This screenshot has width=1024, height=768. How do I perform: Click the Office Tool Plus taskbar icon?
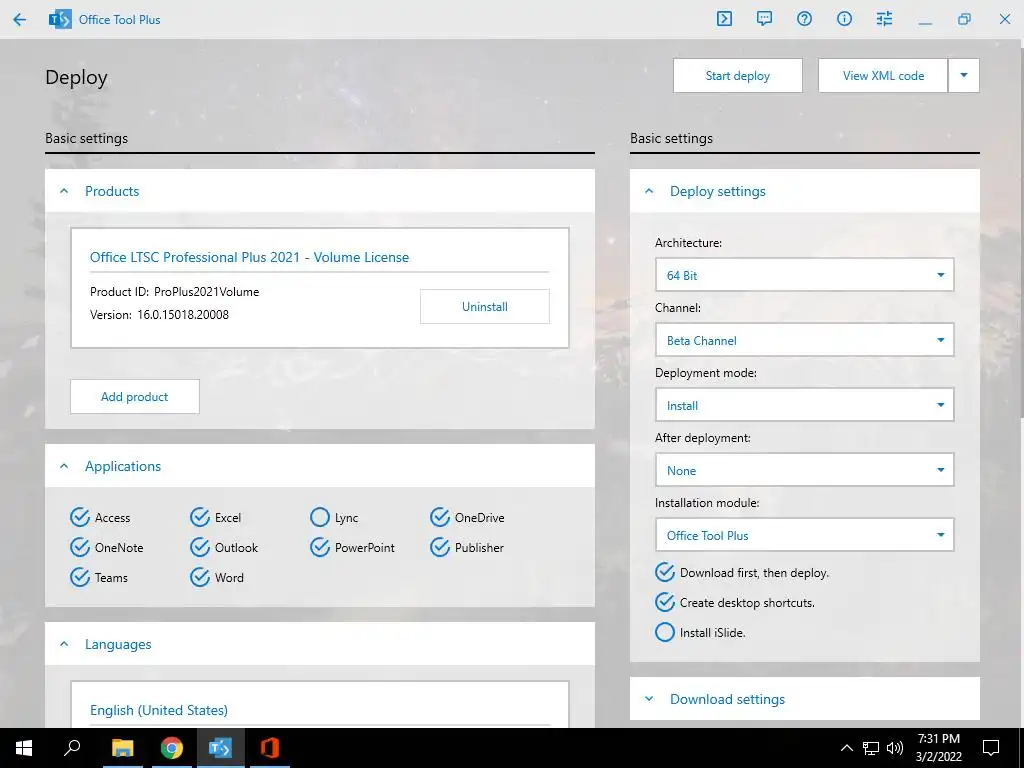click(x=220, y=748)
